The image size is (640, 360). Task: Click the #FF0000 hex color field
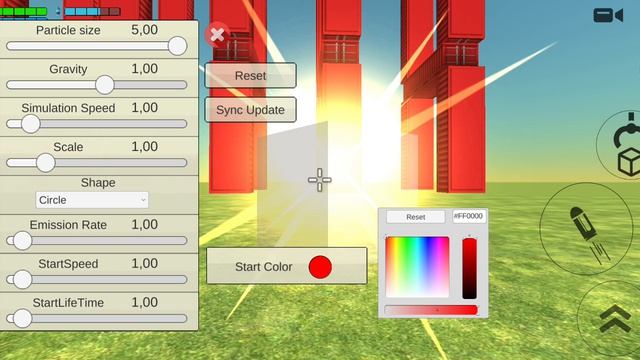click(x=469, y=216)
